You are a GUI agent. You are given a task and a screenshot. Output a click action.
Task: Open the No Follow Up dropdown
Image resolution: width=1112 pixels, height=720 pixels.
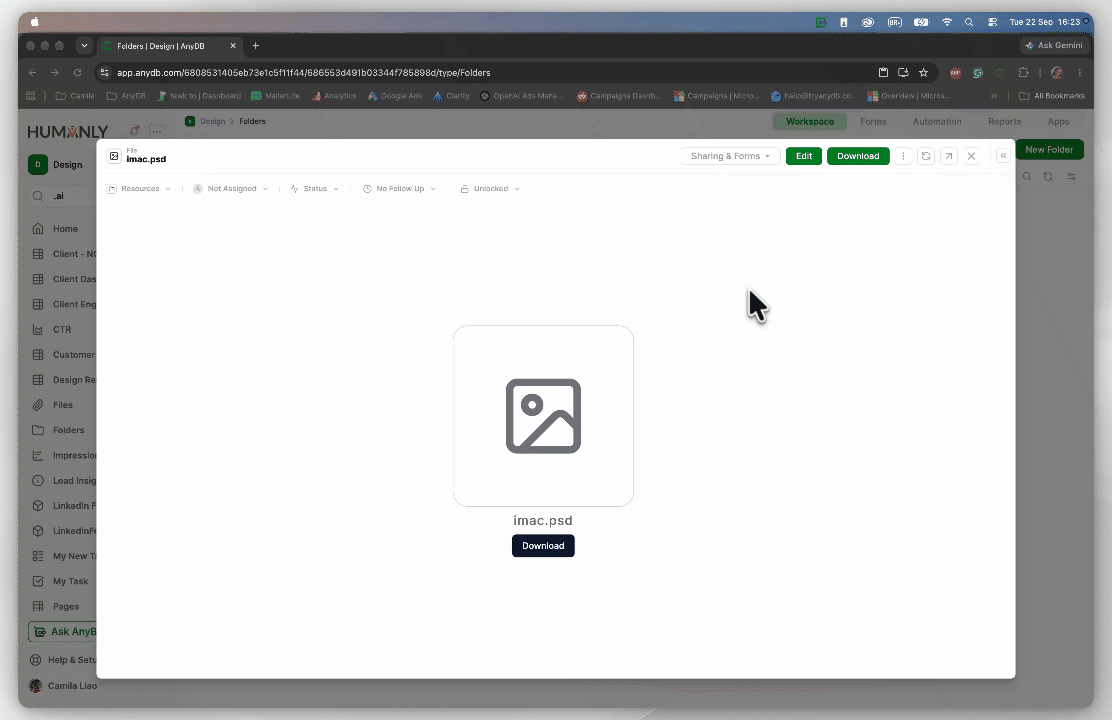pyautogui.click(x=399, y=189)
